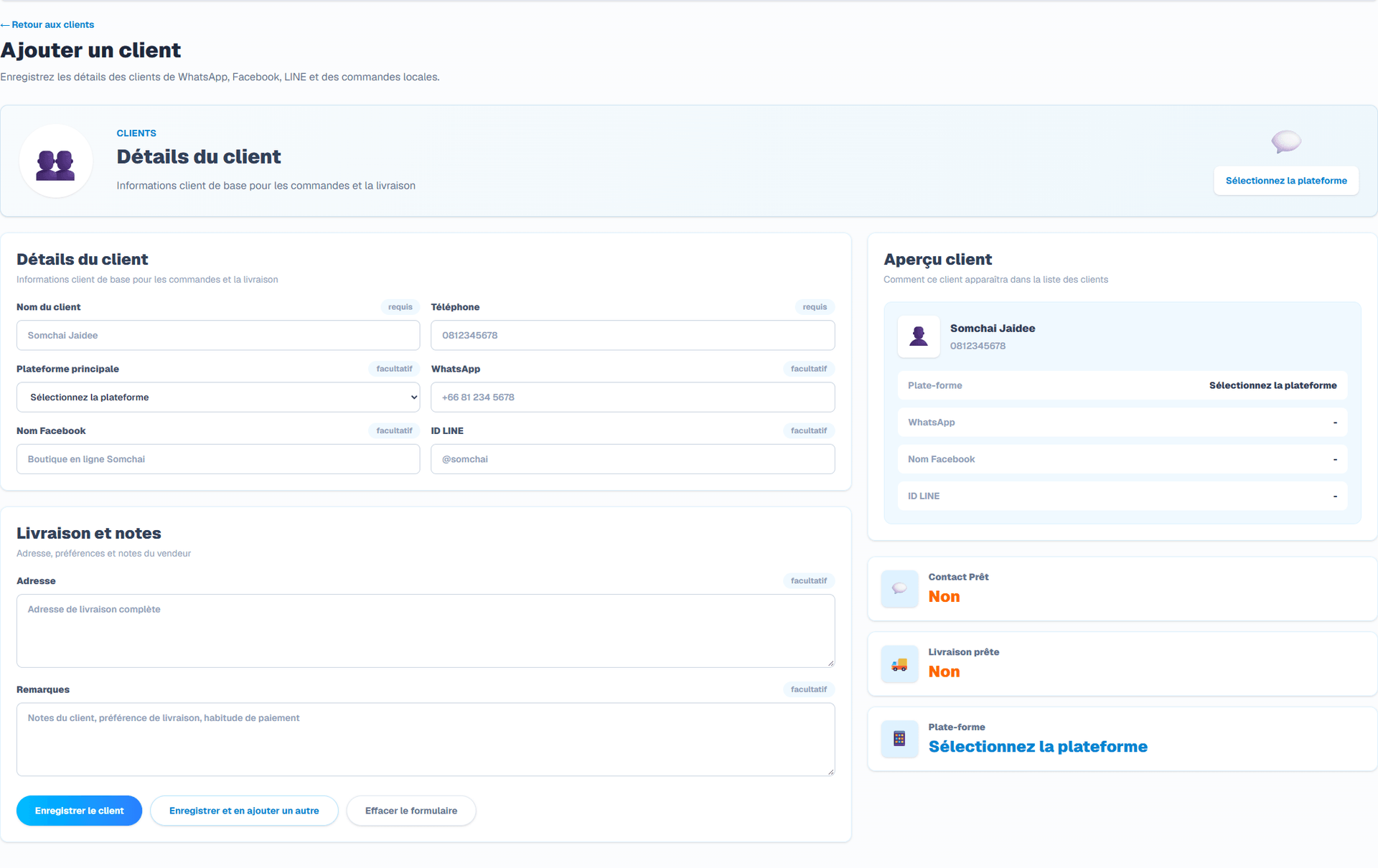The width and height of the screenshot is (1378, 868).
Task: Click the ID LINE row in preview
Action: tap(1122, 496)
